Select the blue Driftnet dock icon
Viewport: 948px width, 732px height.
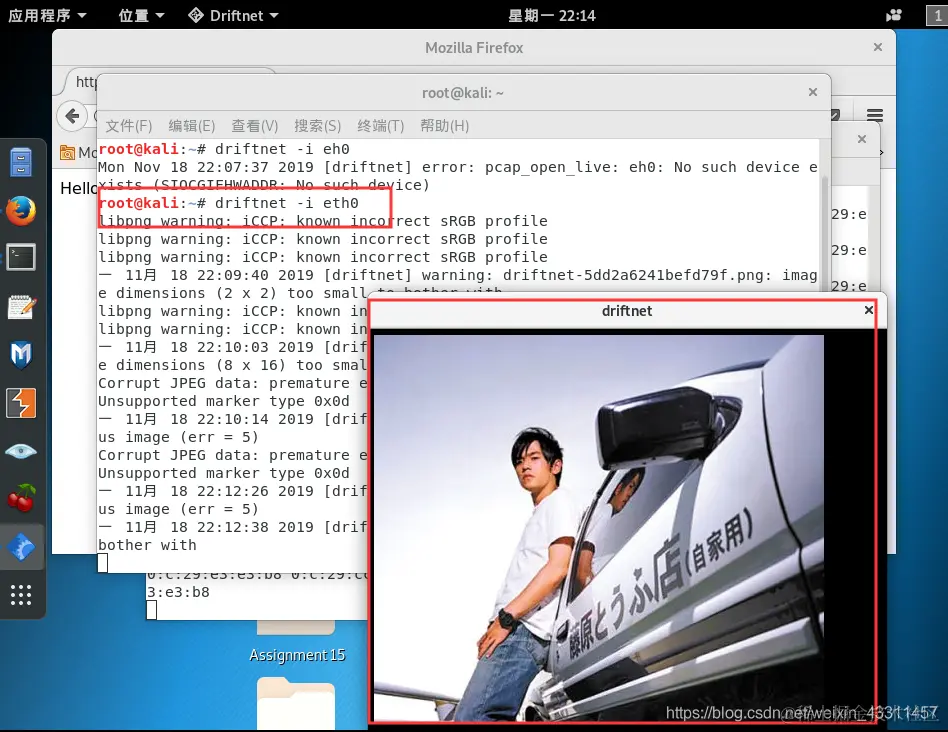coord(21,547)
